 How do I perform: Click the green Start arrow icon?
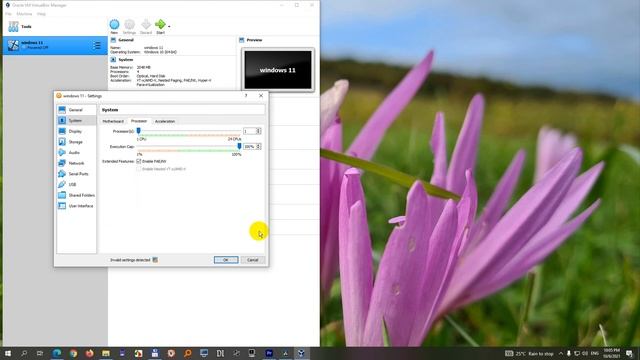click(x=160, y=24)
